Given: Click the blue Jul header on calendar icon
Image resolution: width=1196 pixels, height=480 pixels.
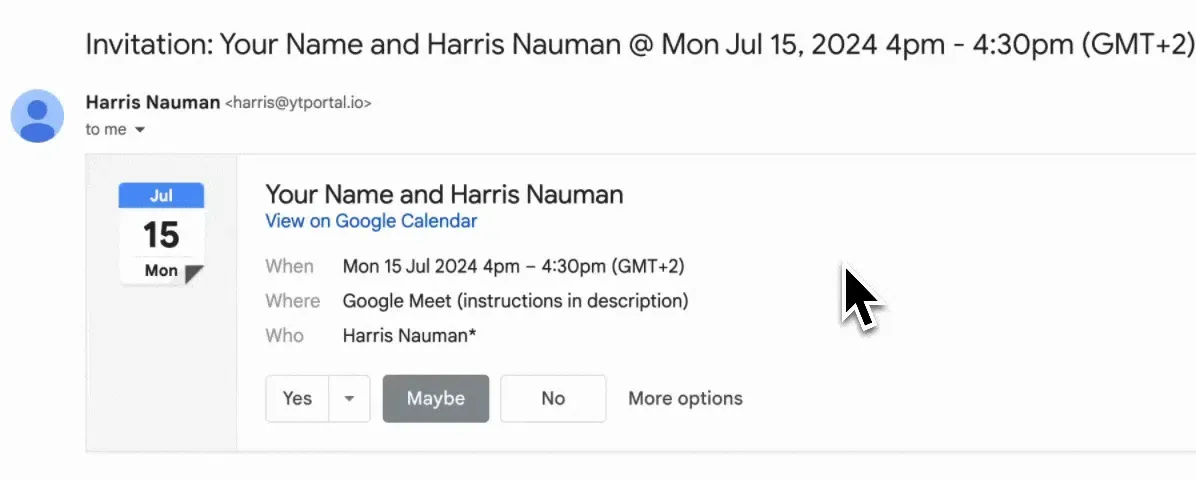Looking at the screenshot, I should [x=161, y=196].
